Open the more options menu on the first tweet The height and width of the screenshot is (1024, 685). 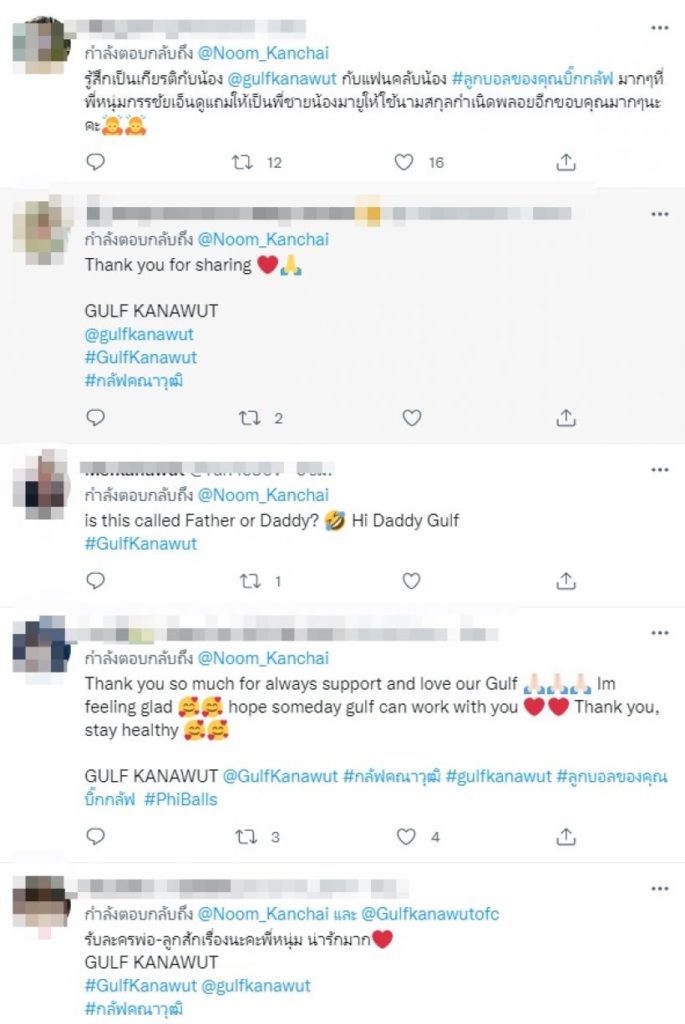(x=660, y=27)
